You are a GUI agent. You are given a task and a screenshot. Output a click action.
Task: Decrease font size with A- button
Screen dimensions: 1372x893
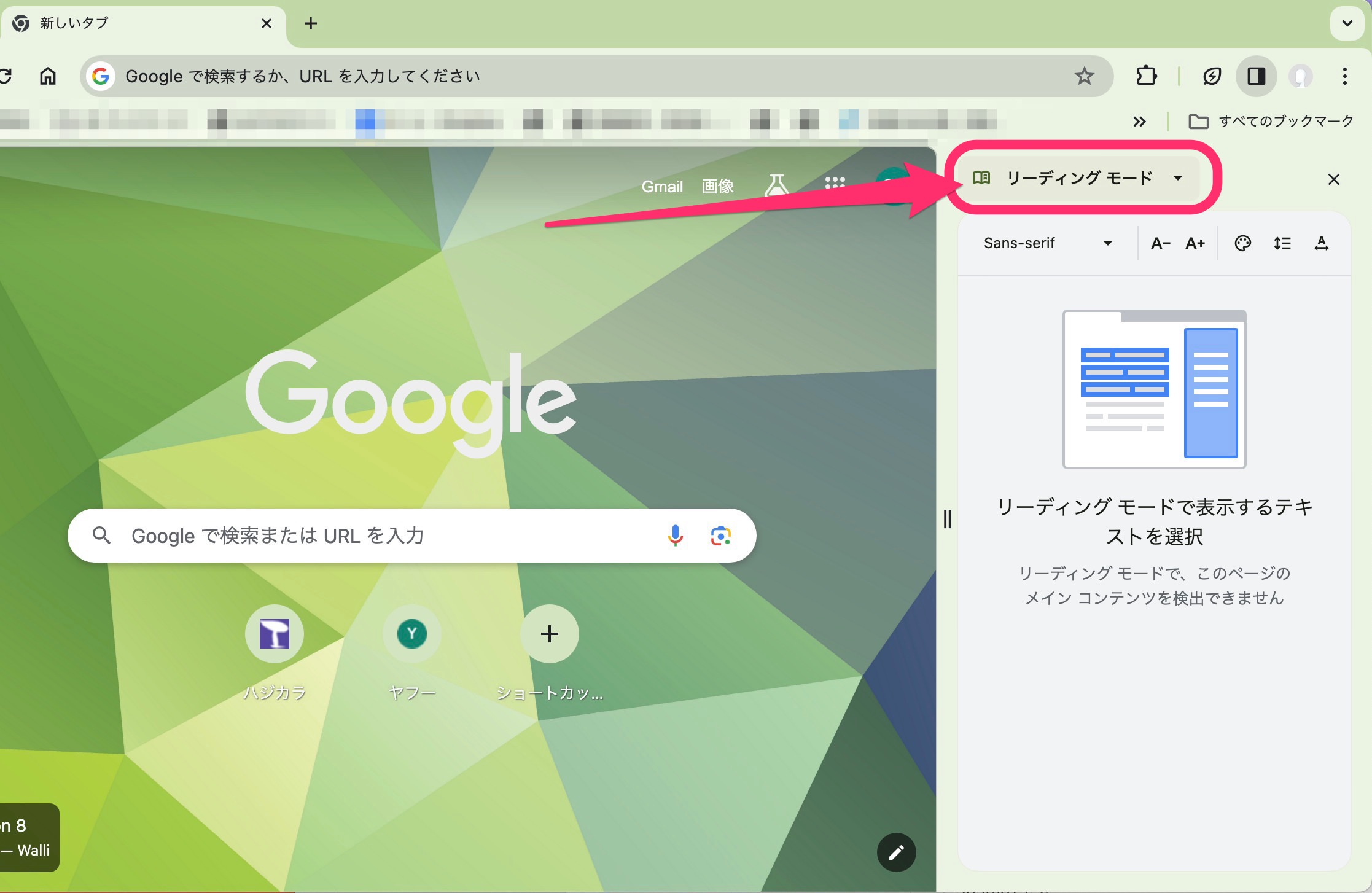pos(1160,244)
